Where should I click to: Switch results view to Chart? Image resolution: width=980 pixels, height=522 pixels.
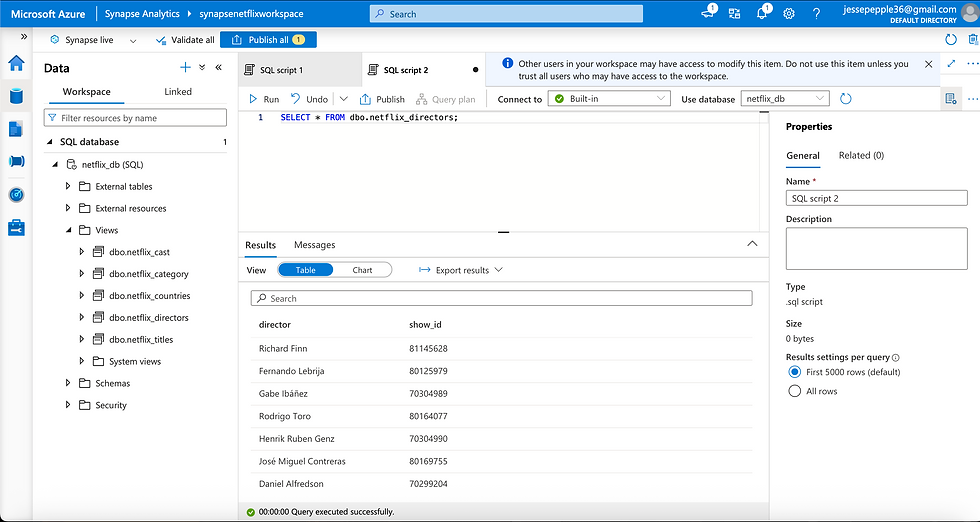pyautogui.click(x=362, y=270)
